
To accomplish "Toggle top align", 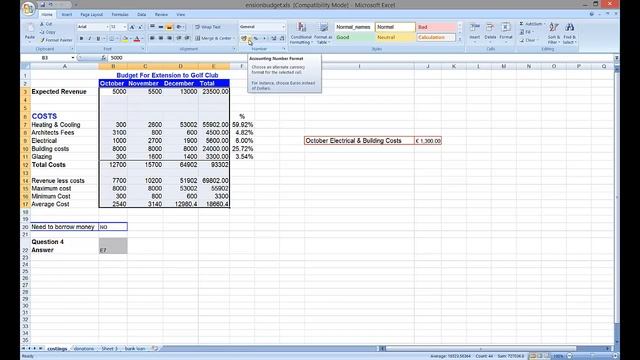I will click(x=152, y=27).
